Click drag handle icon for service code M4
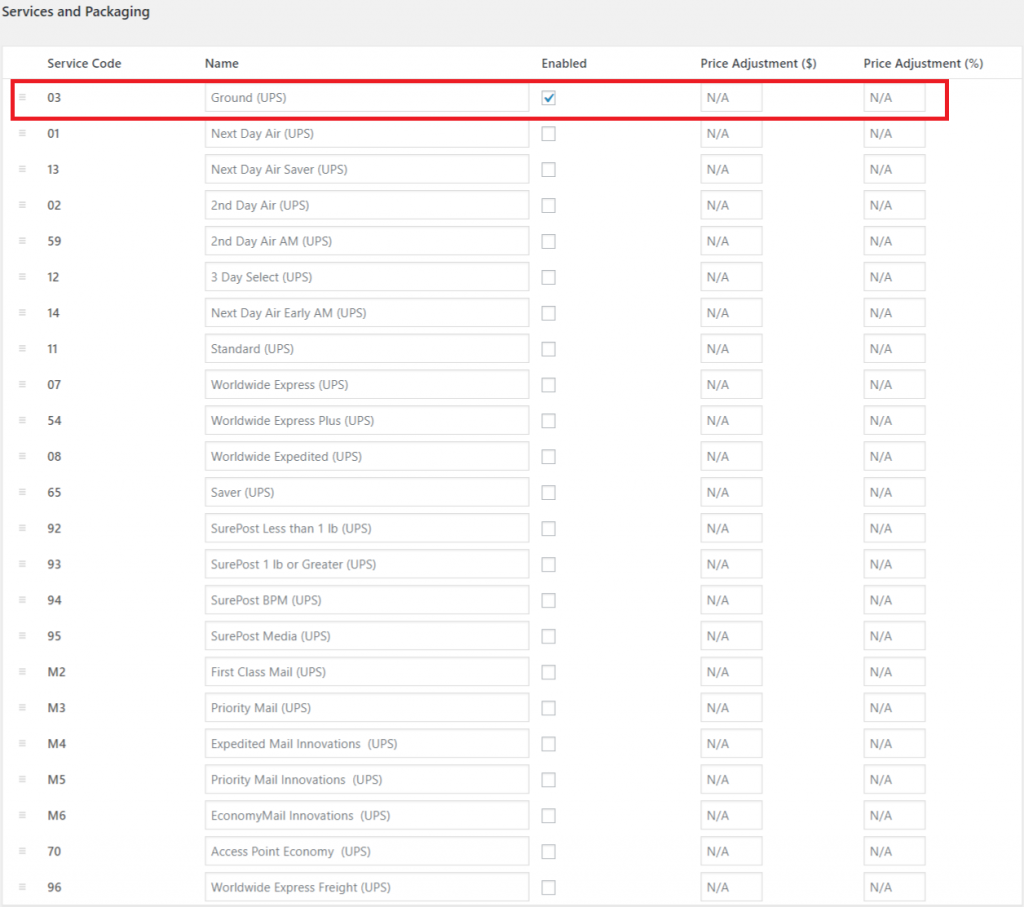 (22, 744)
